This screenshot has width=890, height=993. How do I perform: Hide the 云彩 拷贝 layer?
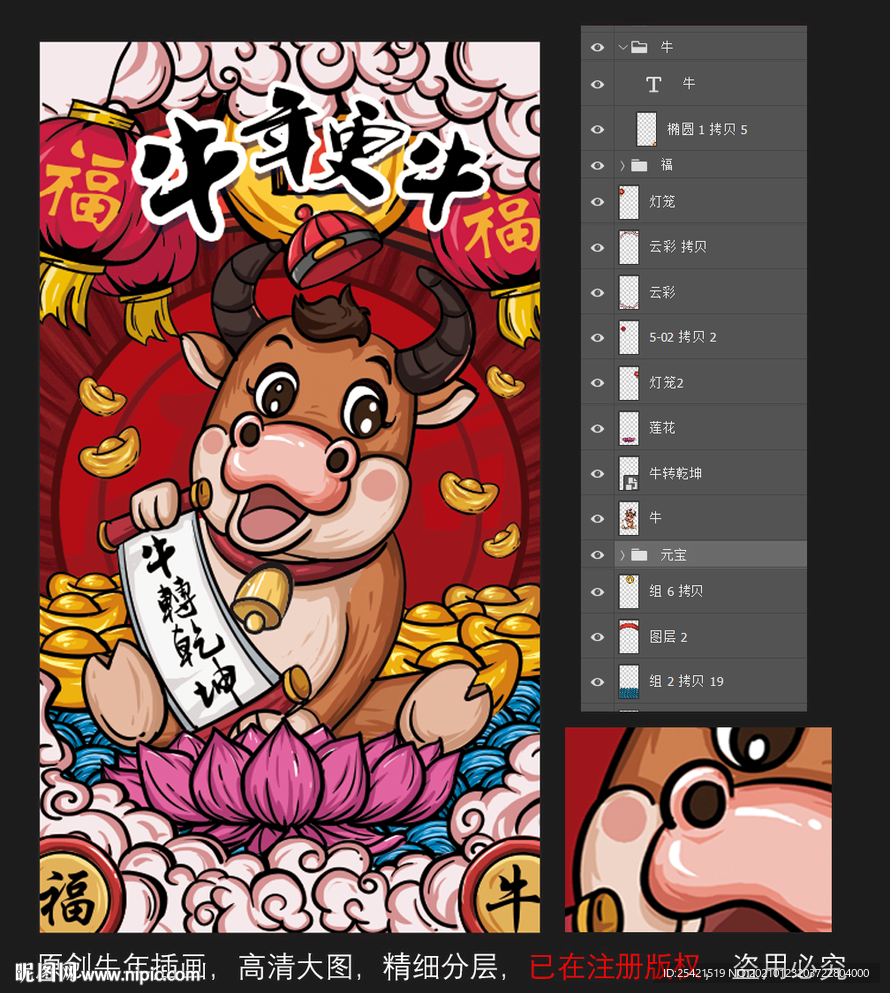point(597,247)
